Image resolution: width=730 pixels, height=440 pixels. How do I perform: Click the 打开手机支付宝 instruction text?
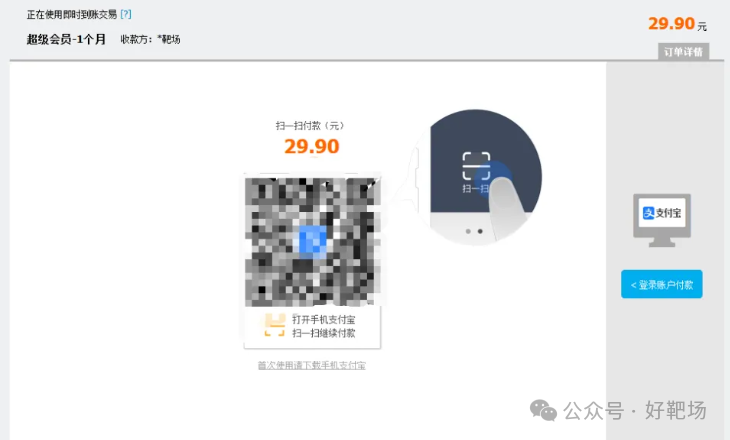(x=324, y=319)
